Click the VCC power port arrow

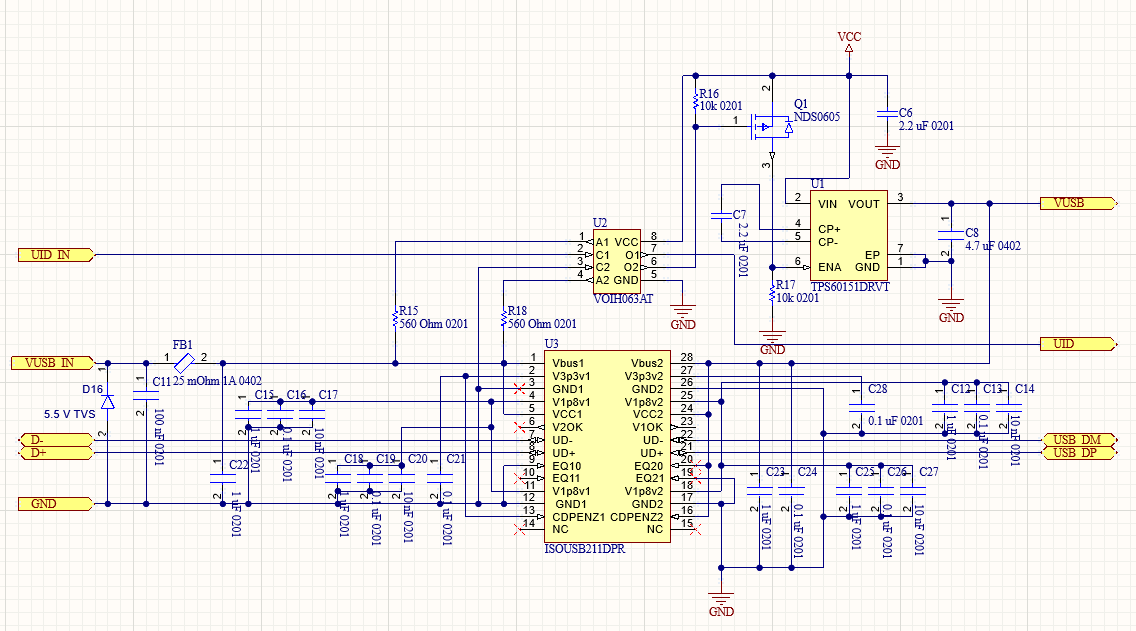click(849, 49)
